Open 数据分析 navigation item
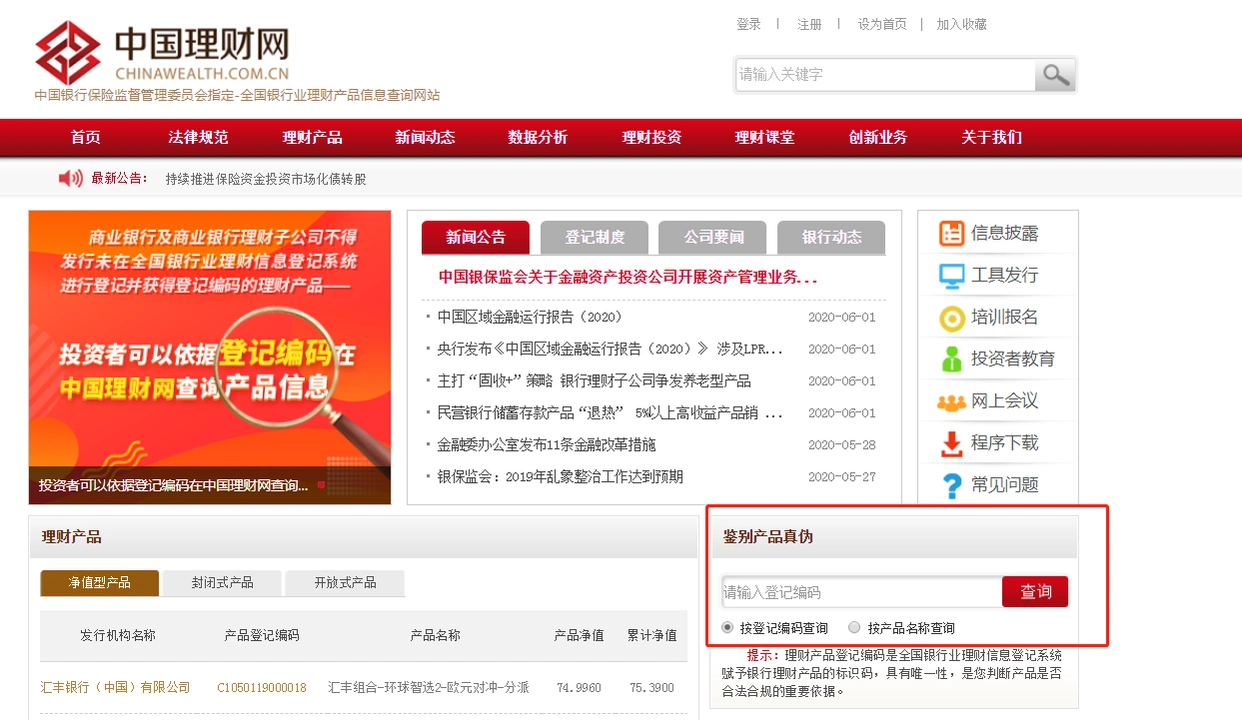 [538, 138]
